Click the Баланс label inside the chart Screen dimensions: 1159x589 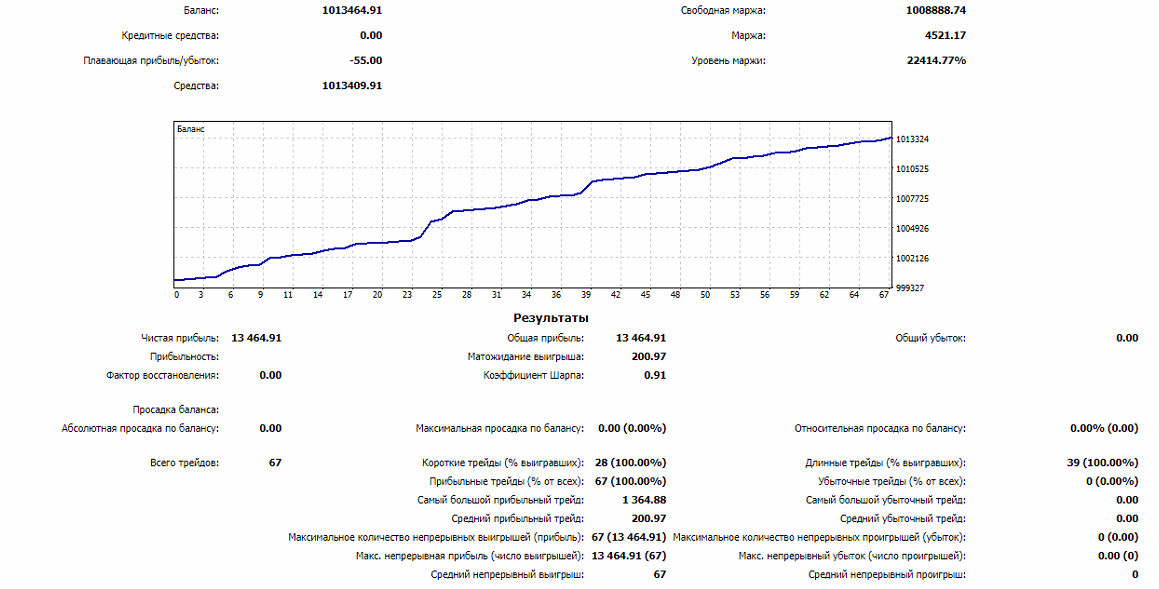click(x=191, y=129)
